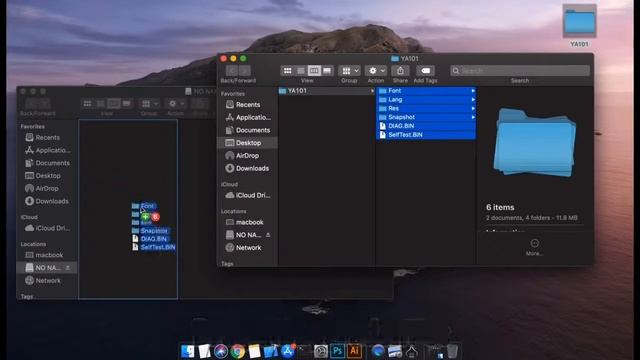Open Documents in background NO NA window sidebar

pyautogui.click(x=47, y=163)
